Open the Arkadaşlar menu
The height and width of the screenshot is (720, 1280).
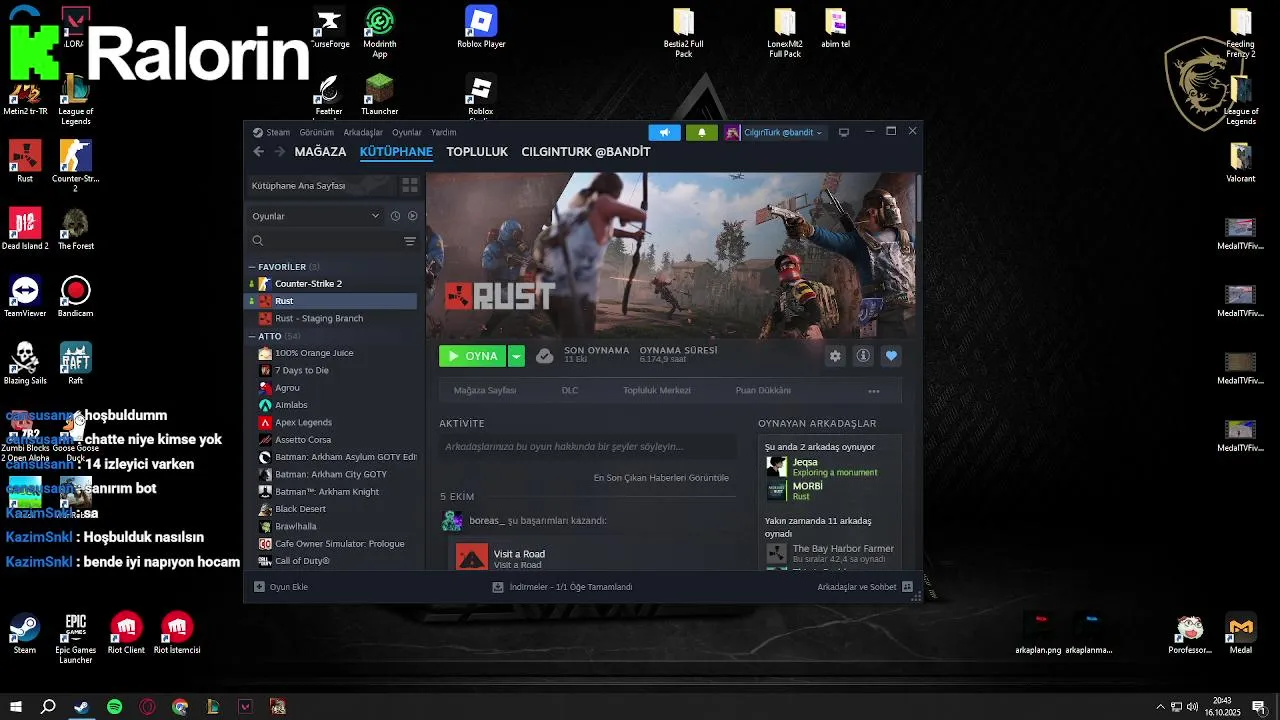pyautogui.click(x=363, y=132)
